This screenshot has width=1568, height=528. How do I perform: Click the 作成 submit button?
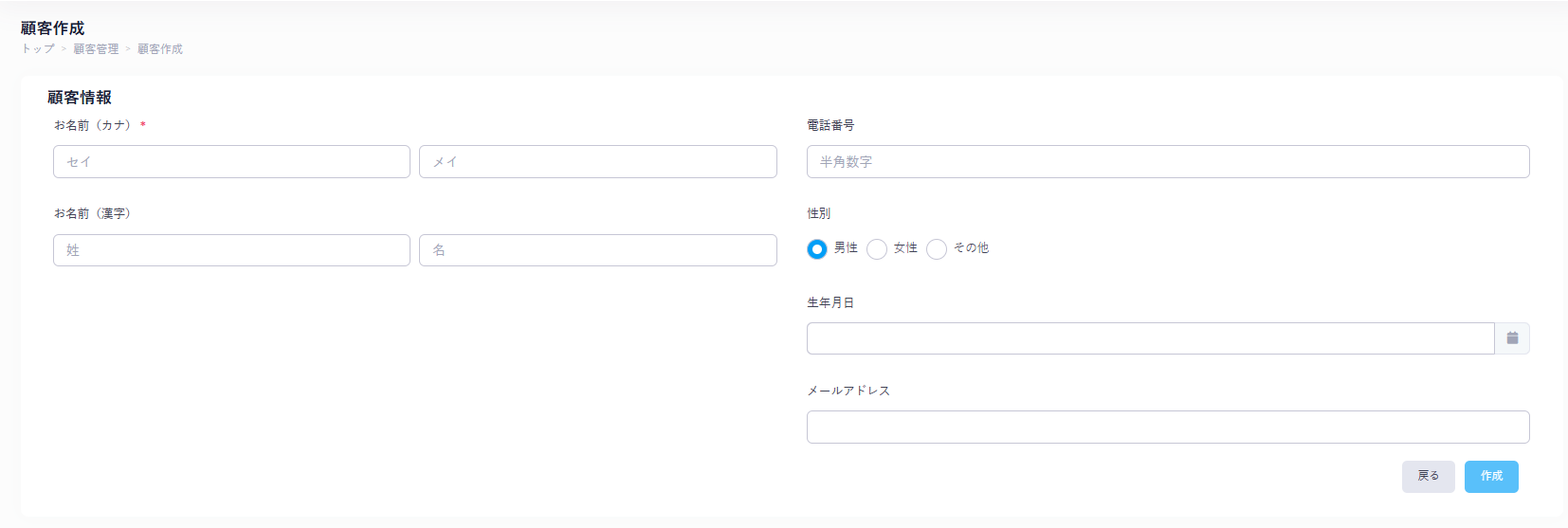tap(1491, 476)
